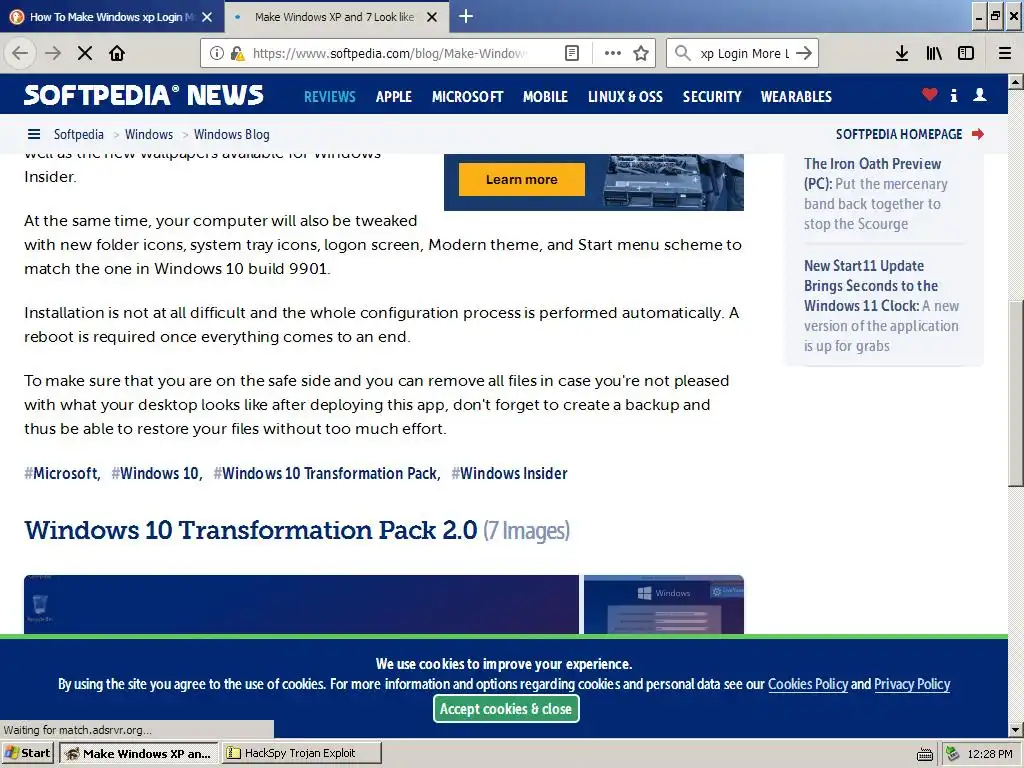Open the Firefox home page
1024x768 pixels.
[x=117, y=53]
